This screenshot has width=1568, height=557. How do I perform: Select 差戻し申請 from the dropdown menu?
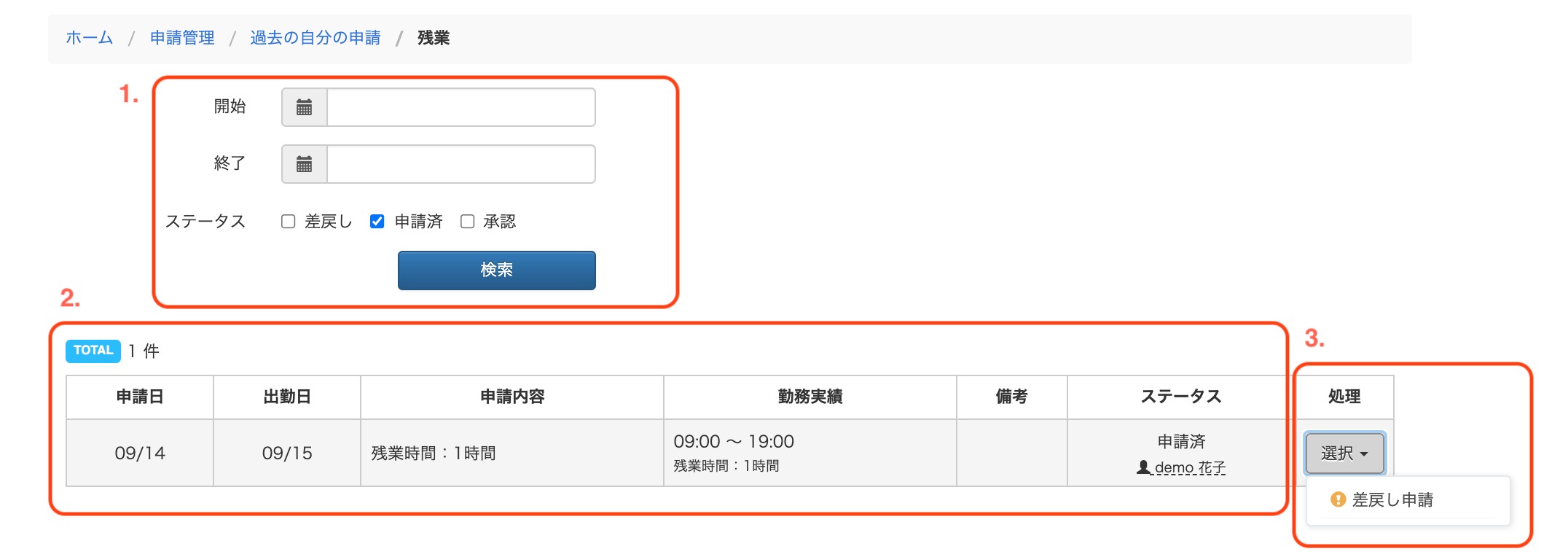click(1392, 499)
